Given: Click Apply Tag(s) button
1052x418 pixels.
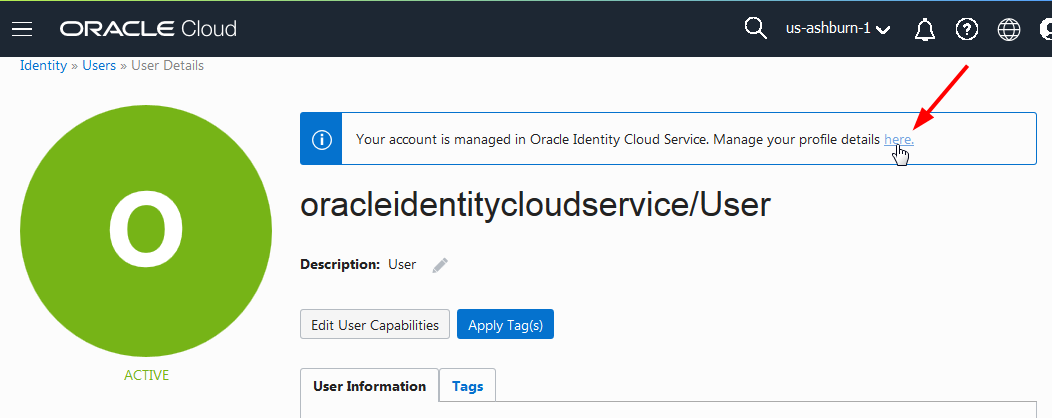Looking at the screenshot, I should 505,325.
